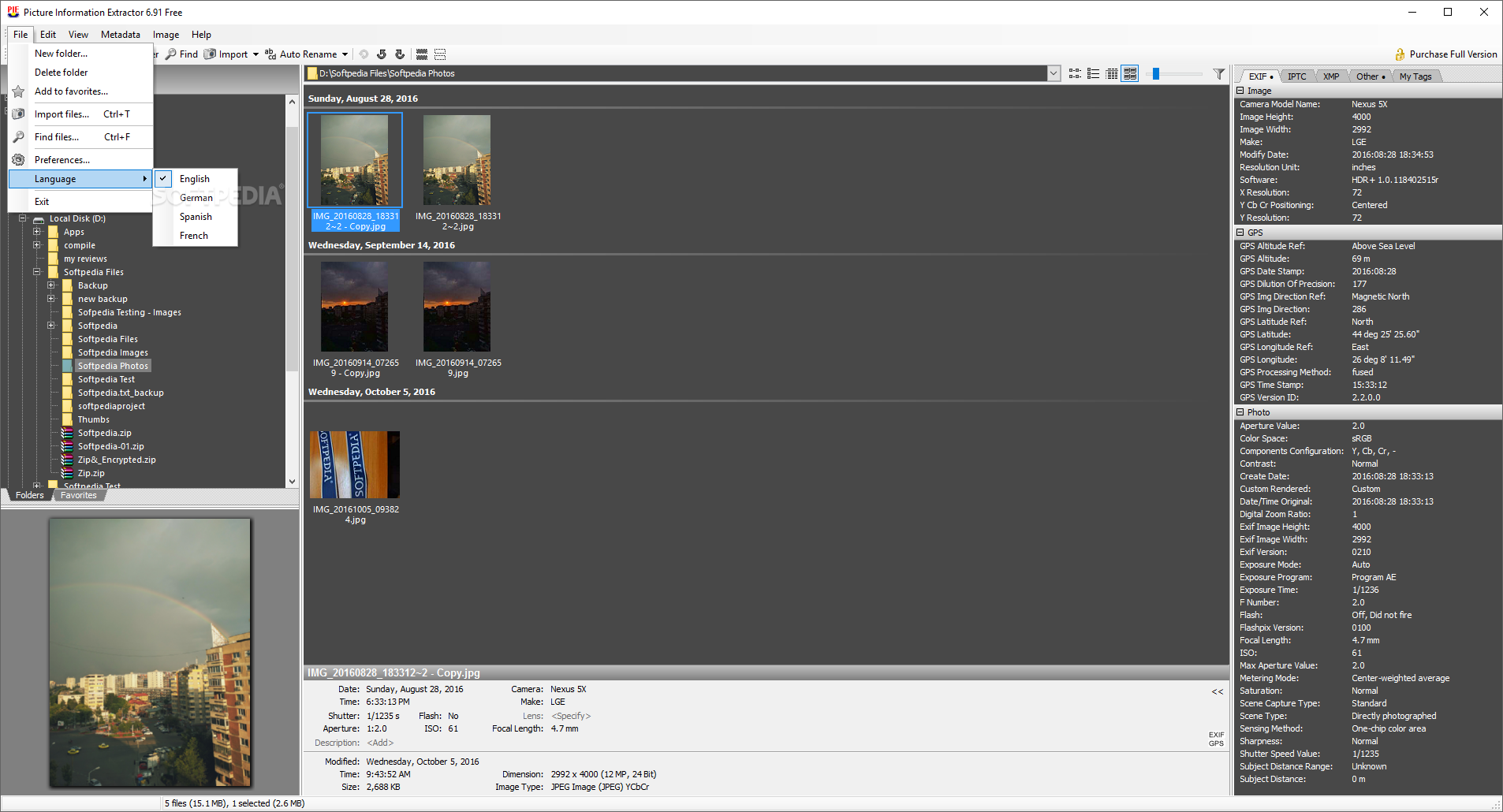Viewport: 1503px width, 812px height.
Task: Activate the thumbnails view mode icon
Action: [x=1130, y=73]
